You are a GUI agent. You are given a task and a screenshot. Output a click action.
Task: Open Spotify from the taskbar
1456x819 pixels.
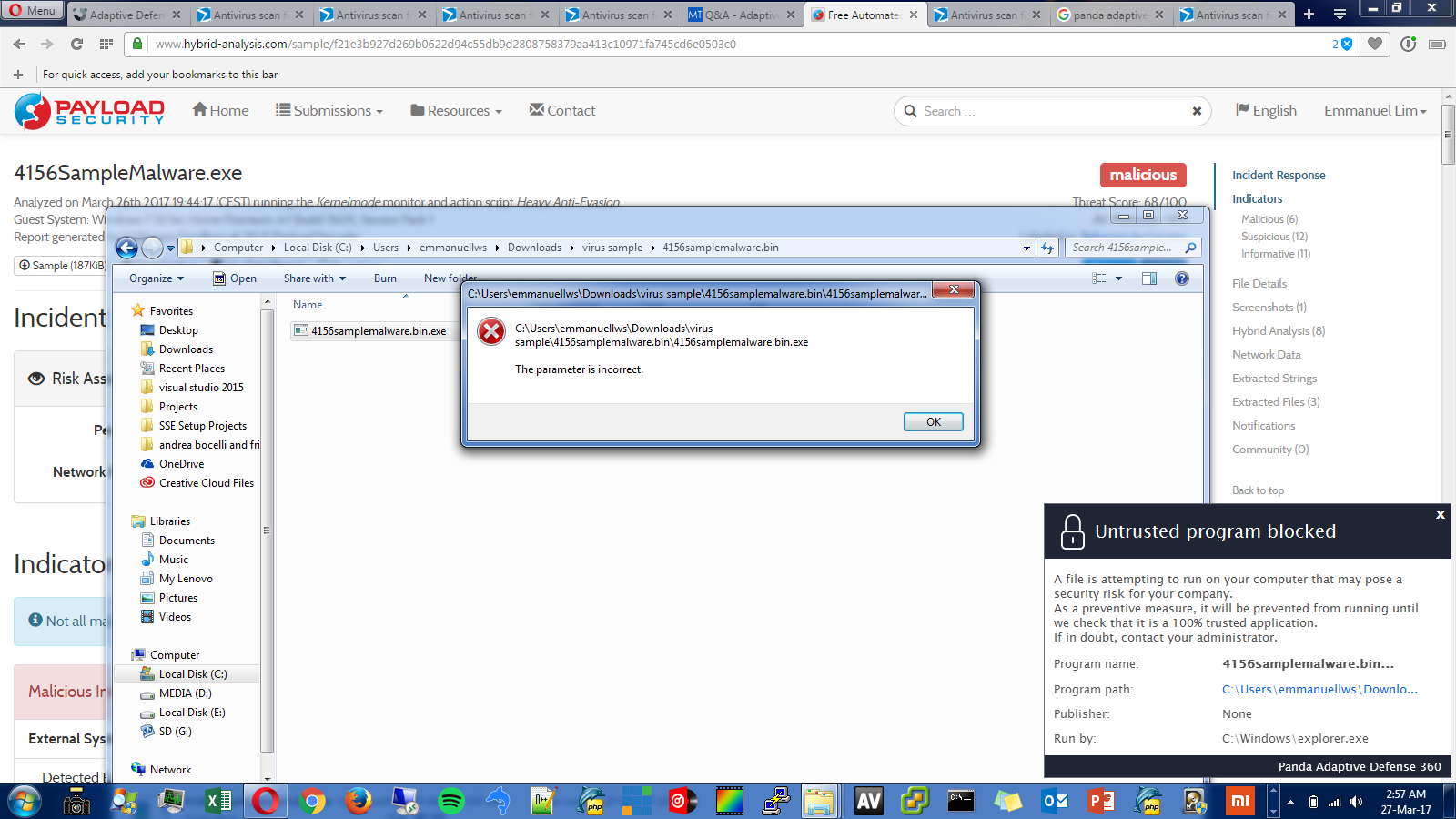[x=451, y=802]
